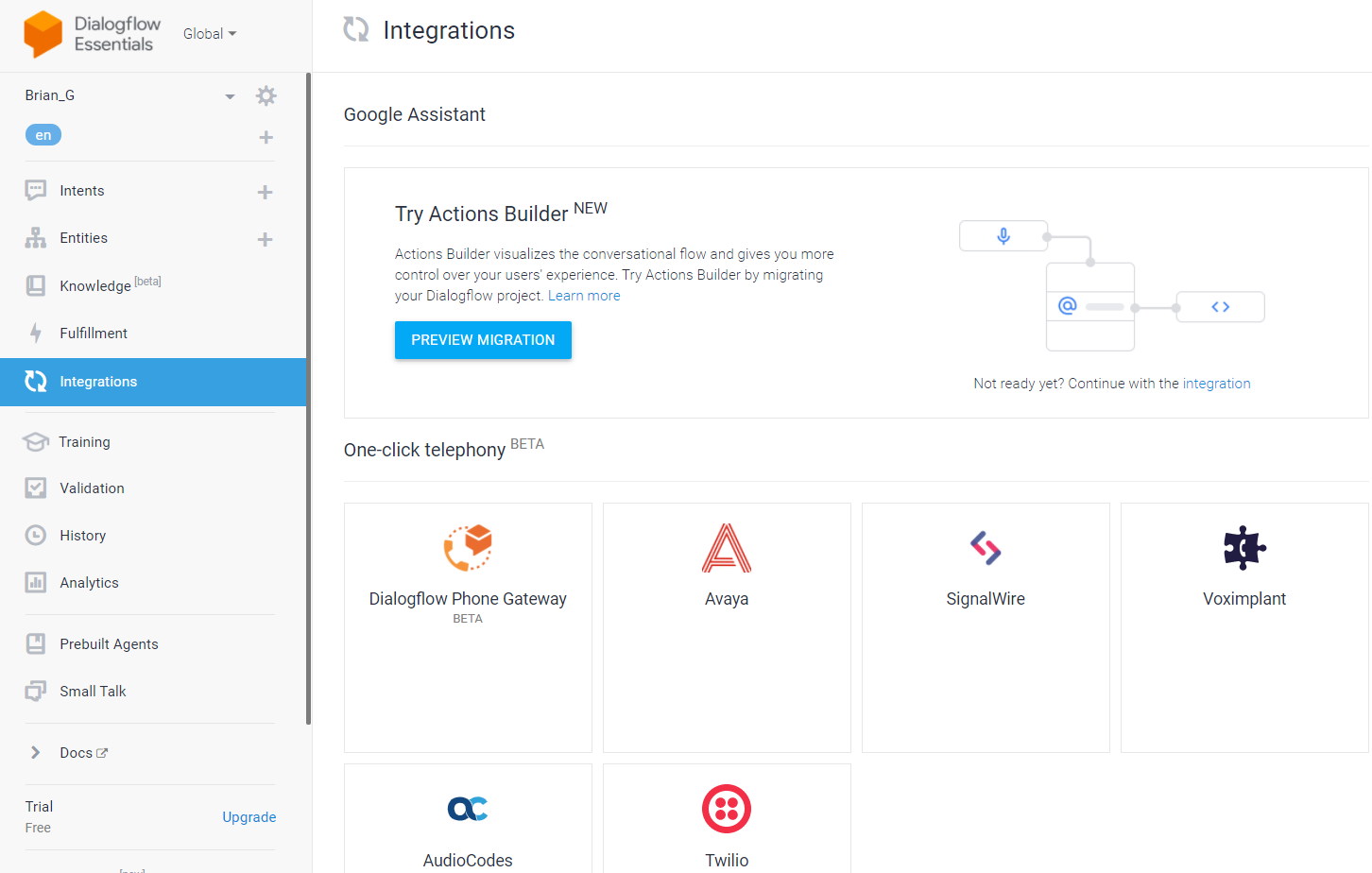Click the sidebar vertical scrollbar
This screenshot has width=1372, height=873.
tap(309, 399)
